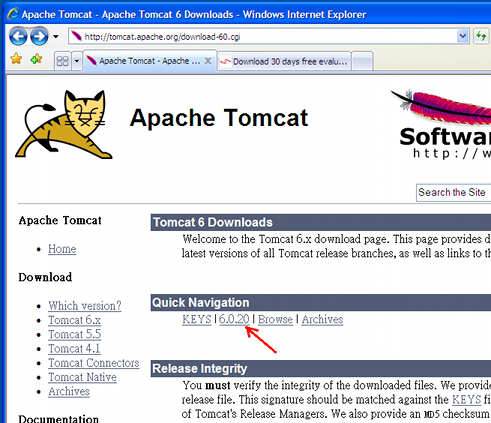
Task: Click the Apache Tomcat page title text
Action: pyautogui.click(x=219, y=118)
